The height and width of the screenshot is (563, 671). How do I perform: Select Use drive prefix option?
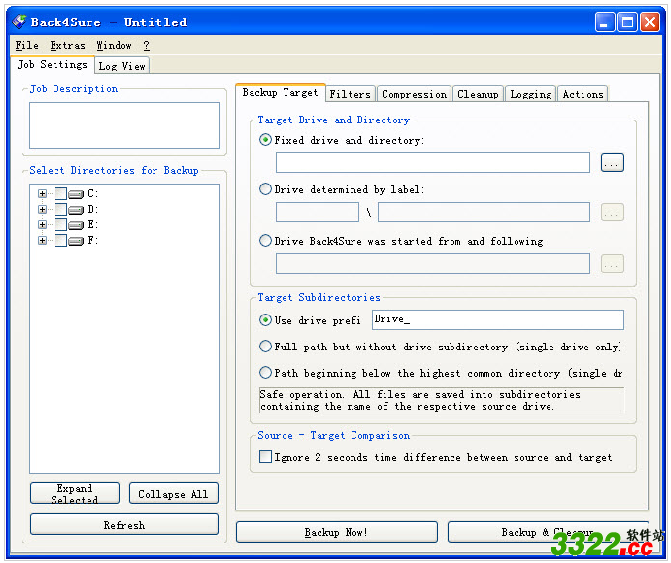(265, 320)
